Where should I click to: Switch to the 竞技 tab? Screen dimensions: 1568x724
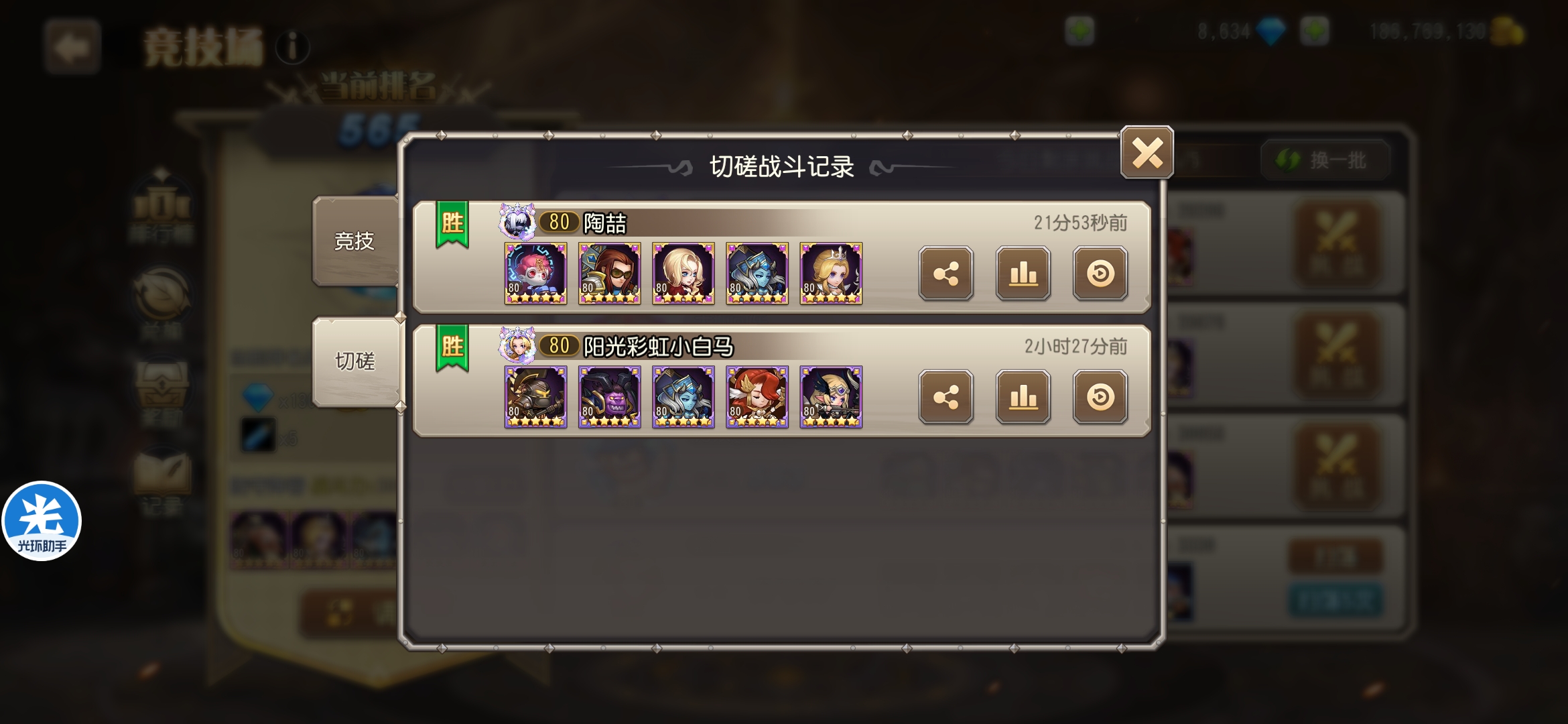355,241
